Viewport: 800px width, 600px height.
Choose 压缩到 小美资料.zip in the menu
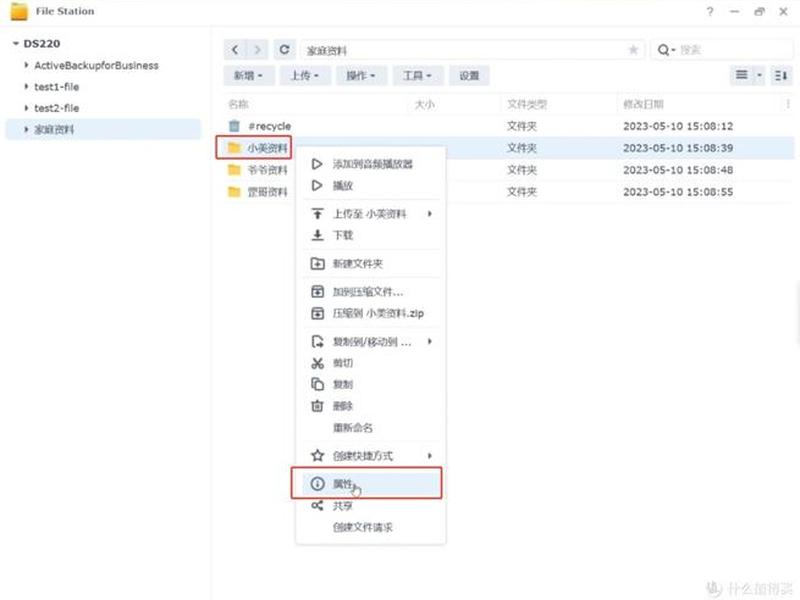click(372, 313)
